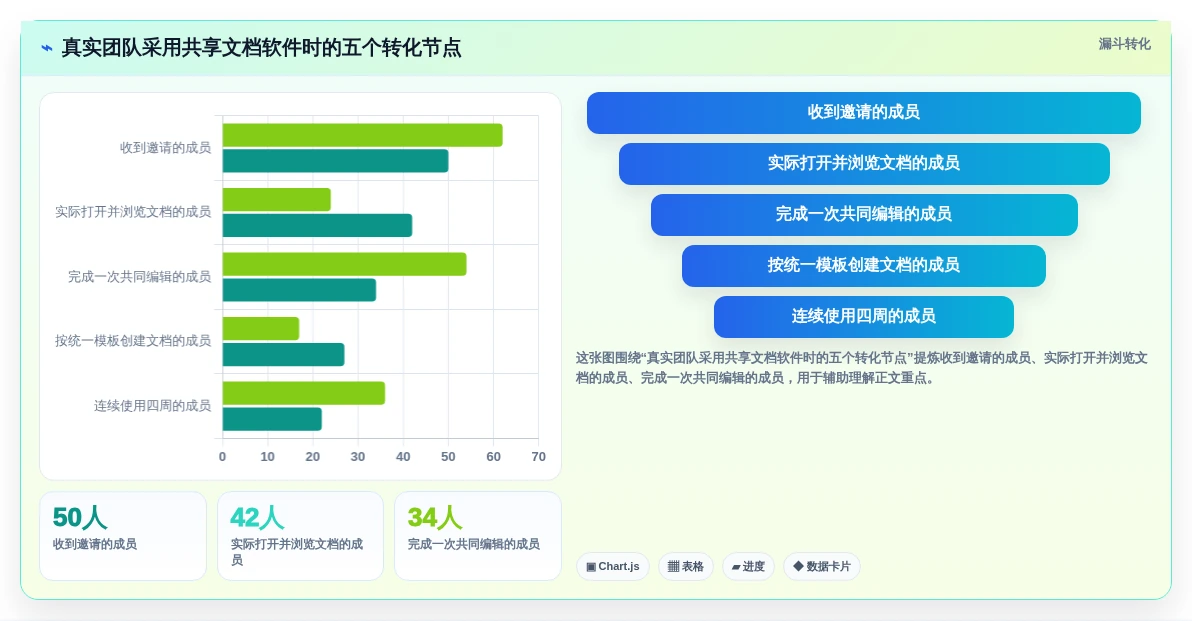Click teal bar for 实际打开并浏览文档的成员
Screen dimensions: 1192x621
(x=317, y=226)
